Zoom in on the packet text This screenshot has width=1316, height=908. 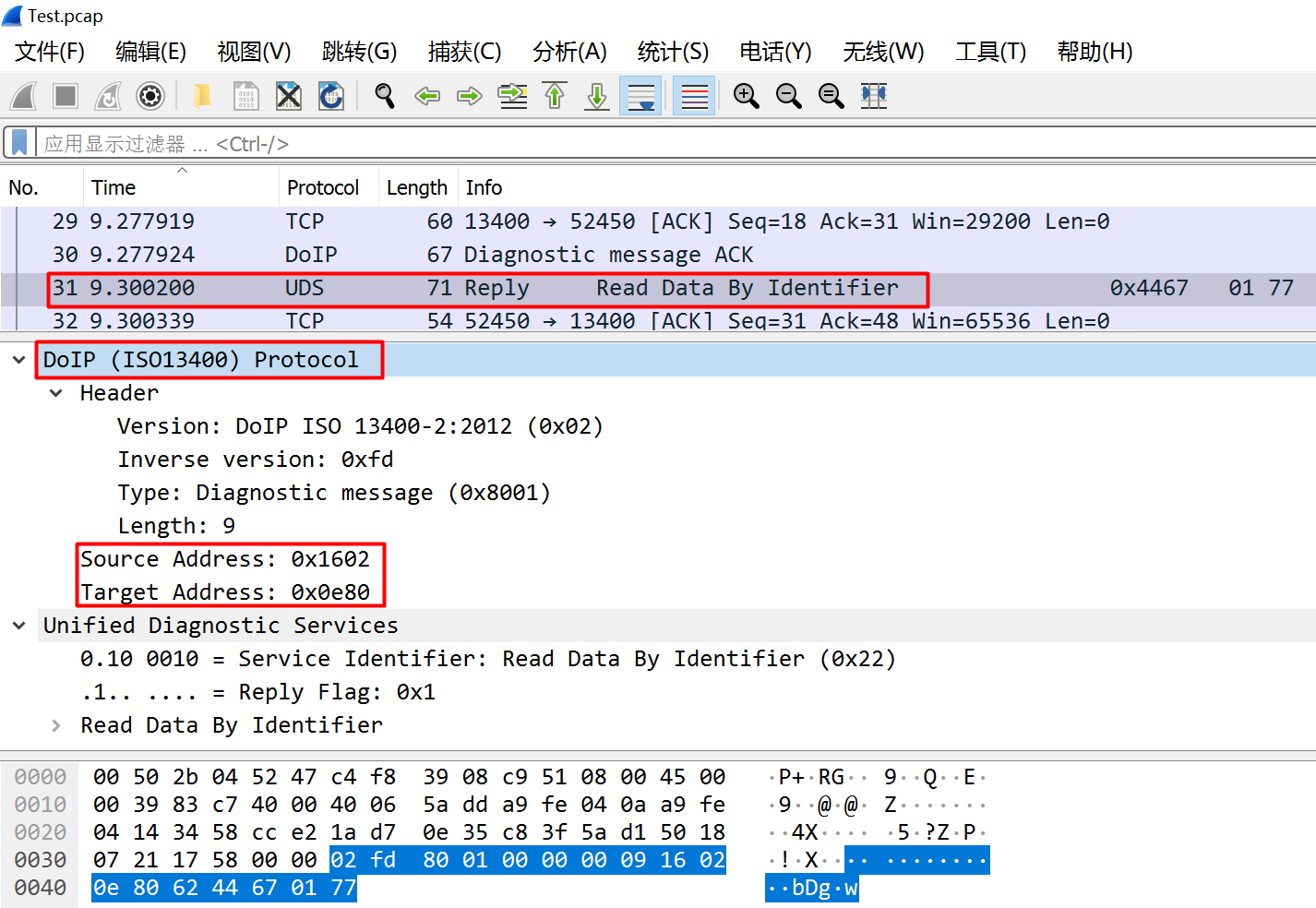746,95
